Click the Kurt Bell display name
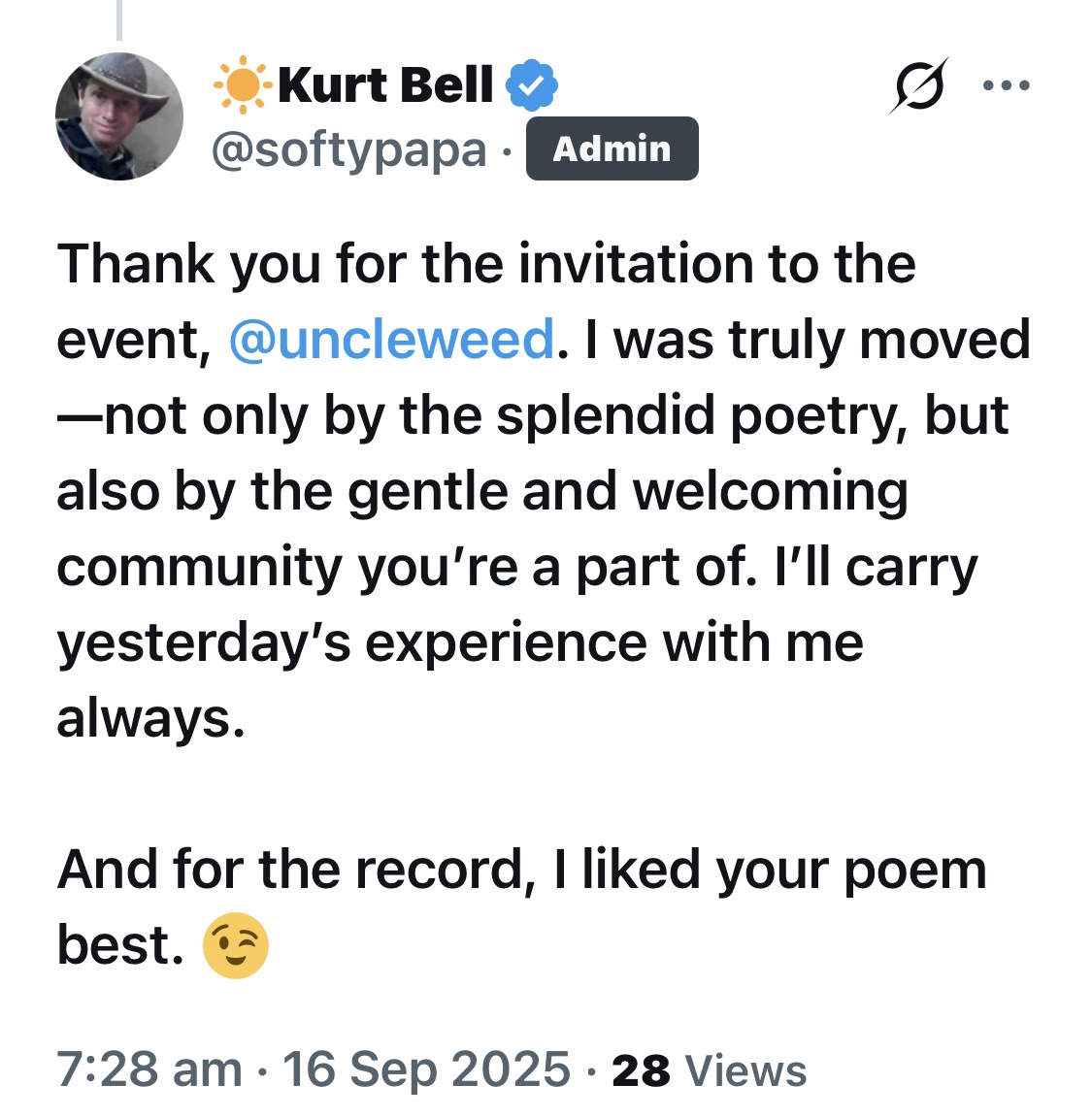This screenshot has width=1092, height=1118. [x=385, y=85]
